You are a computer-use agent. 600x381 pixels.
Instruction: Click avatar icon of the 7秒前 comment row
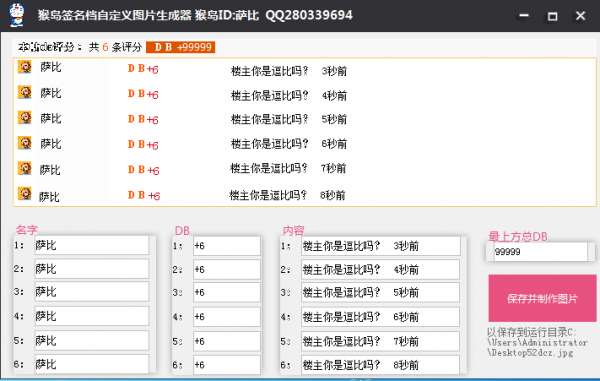[25, 168]
